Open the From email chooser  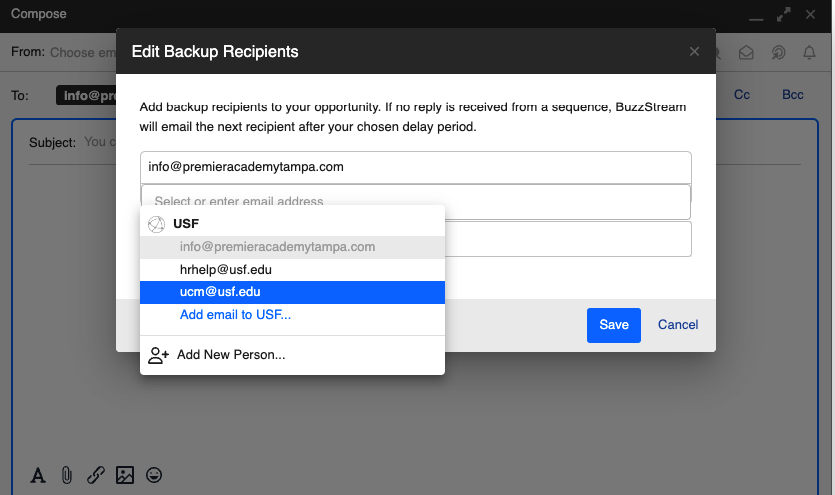(83, 53)
